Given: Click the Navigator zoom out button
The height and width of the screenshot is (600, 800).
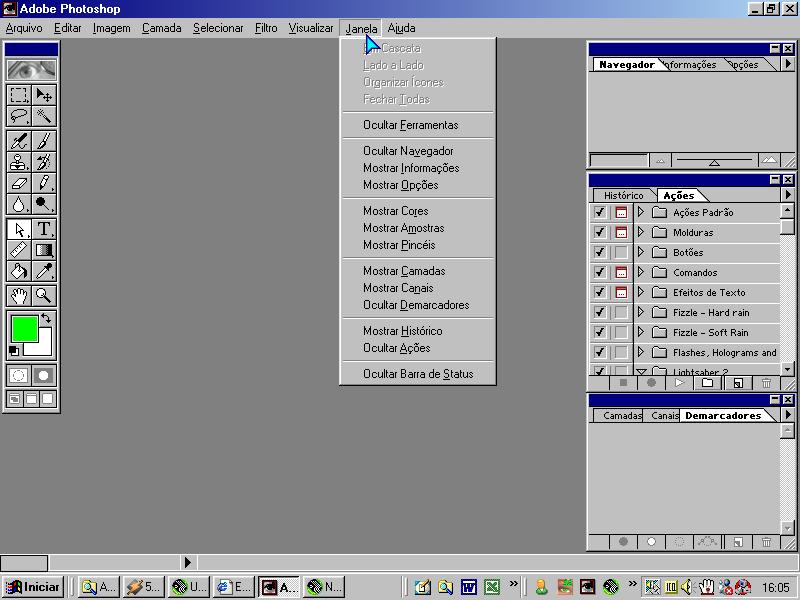Looking at the screenshot, I should 660,161.
